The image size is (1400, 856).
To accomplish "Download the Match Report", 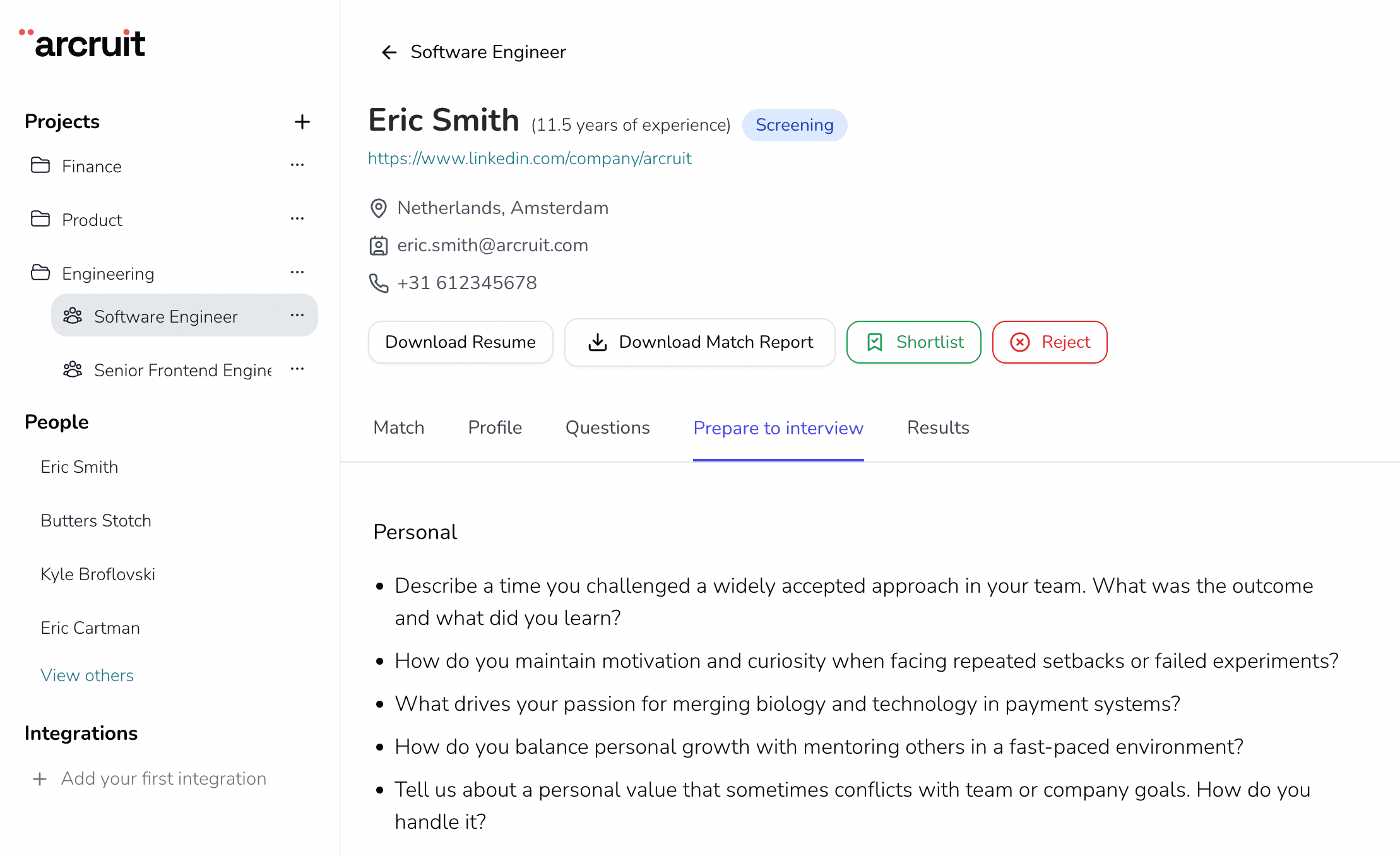I will click(x=700, y=342).
